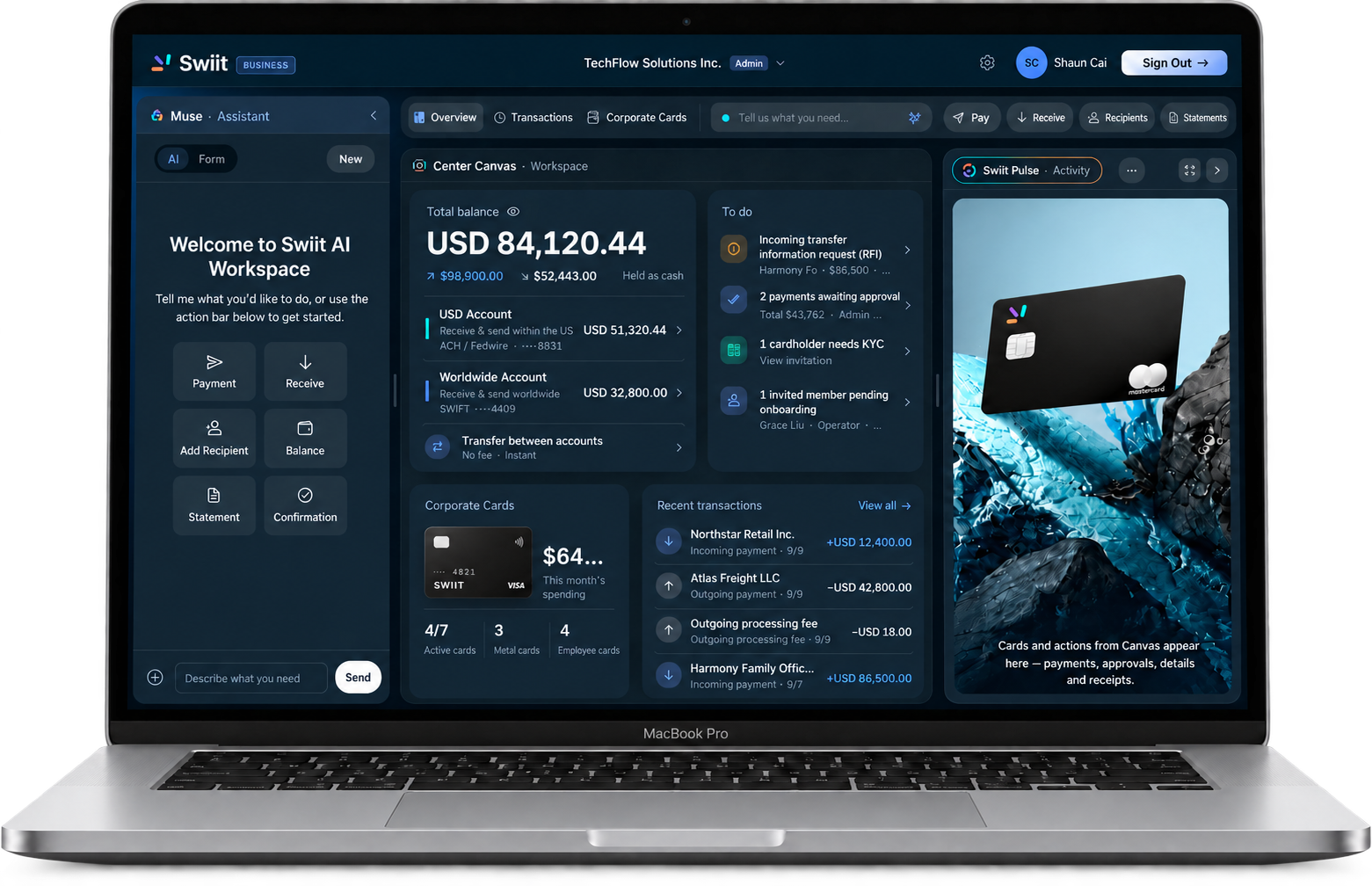This screenshot has width=1372, height=886.
Task: Click the Atlas Freight LLC outgoing arrow icon
Action: [x=669, y=585]
